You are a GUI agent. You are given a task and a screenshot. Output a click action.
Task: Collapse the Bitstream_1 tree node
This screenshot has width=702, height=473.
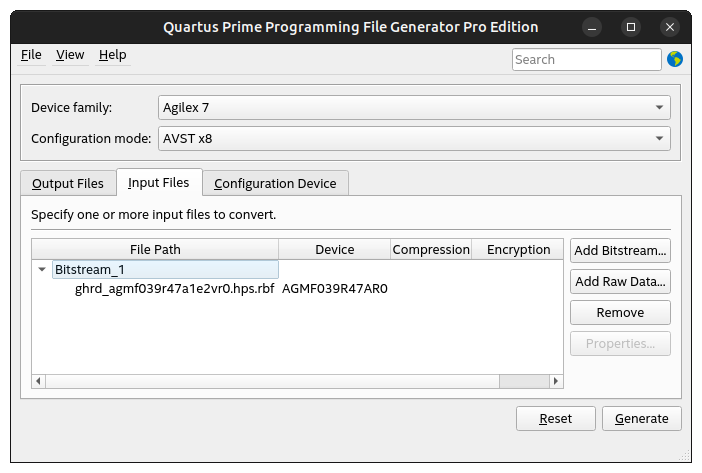pyautogui.click(x=42, y=269)
